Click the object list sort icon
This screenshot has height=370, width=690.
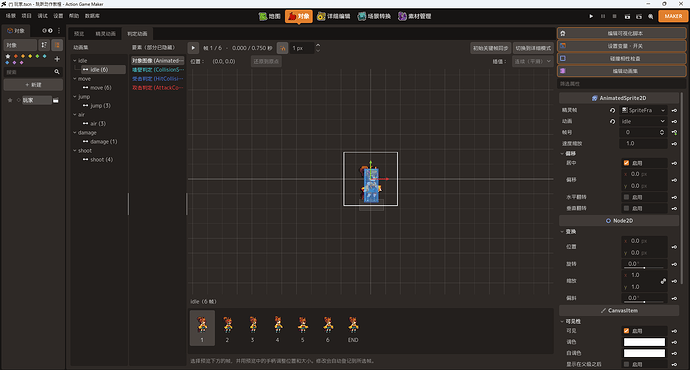coord(44,45)
